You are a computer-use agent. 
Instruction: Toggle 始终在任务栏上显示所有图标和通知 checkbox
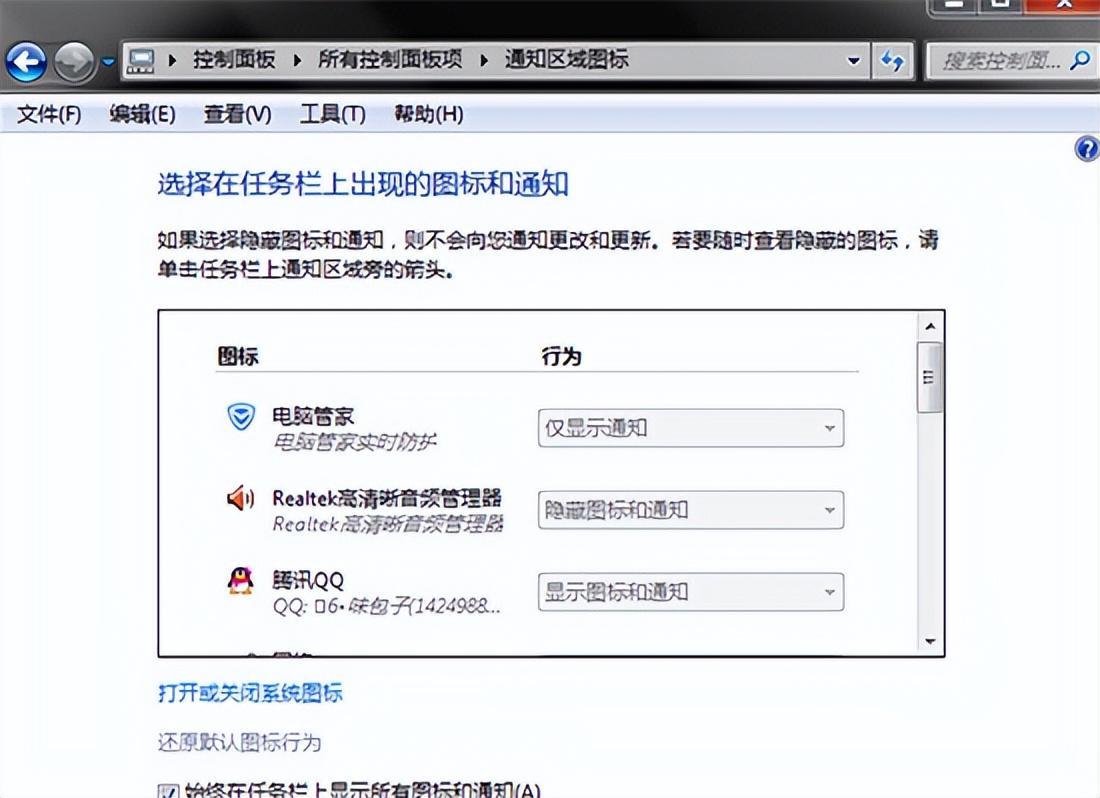coord(168,792)
